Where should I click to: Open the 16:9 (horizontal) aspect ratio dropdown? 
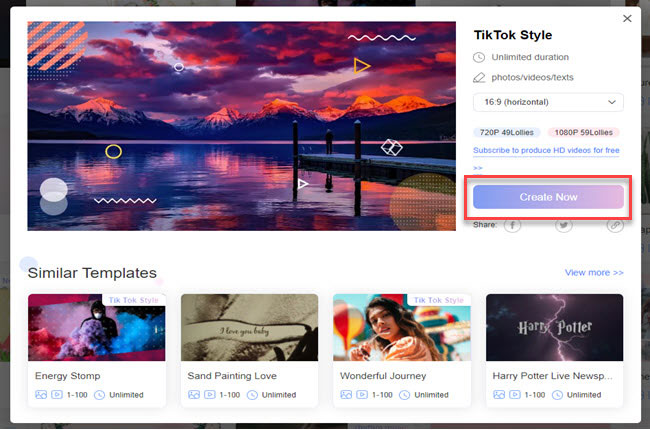[x=548, y=102]
